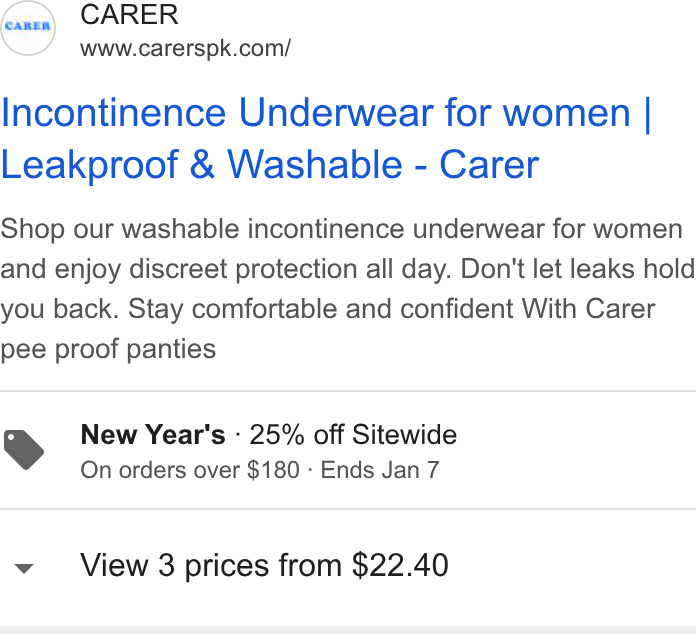
Task: Click the CARER advertiser name
Action: (x=129, y=14)
